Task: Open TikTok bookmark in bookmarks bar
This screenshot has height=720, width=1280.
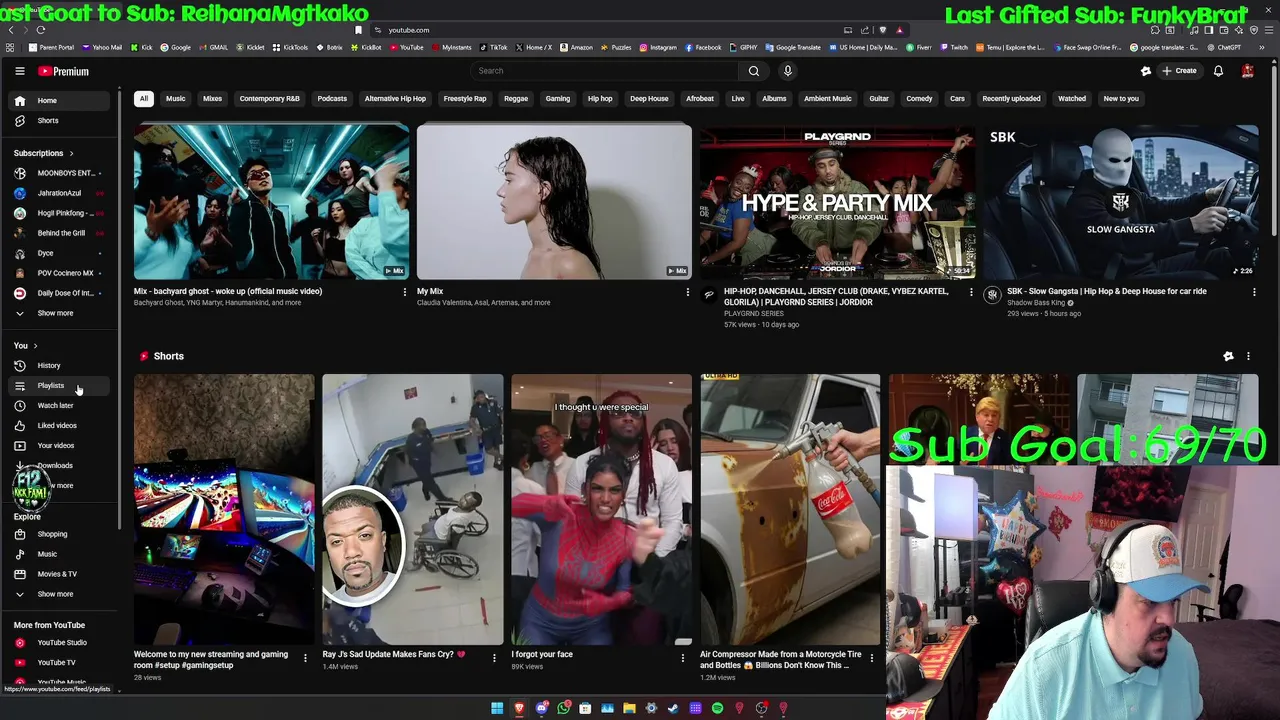Action: tap(494, 47)
